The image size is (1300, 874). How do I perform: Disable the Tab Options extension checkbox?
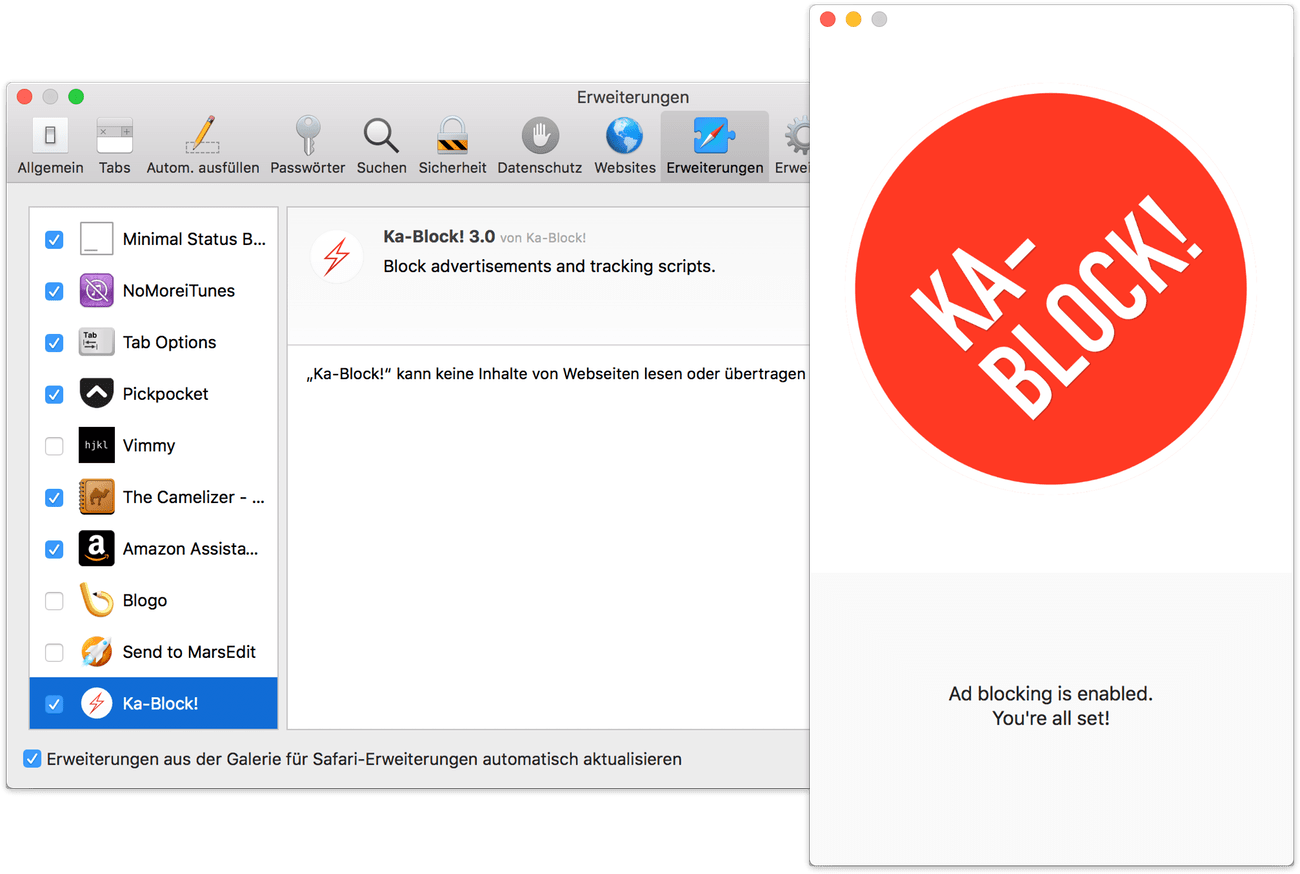pos(54,343)
